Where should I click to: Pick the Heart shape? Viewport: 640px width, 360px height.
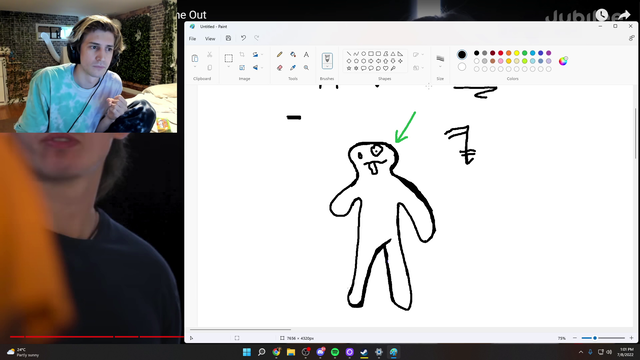[x=385, y=68]
